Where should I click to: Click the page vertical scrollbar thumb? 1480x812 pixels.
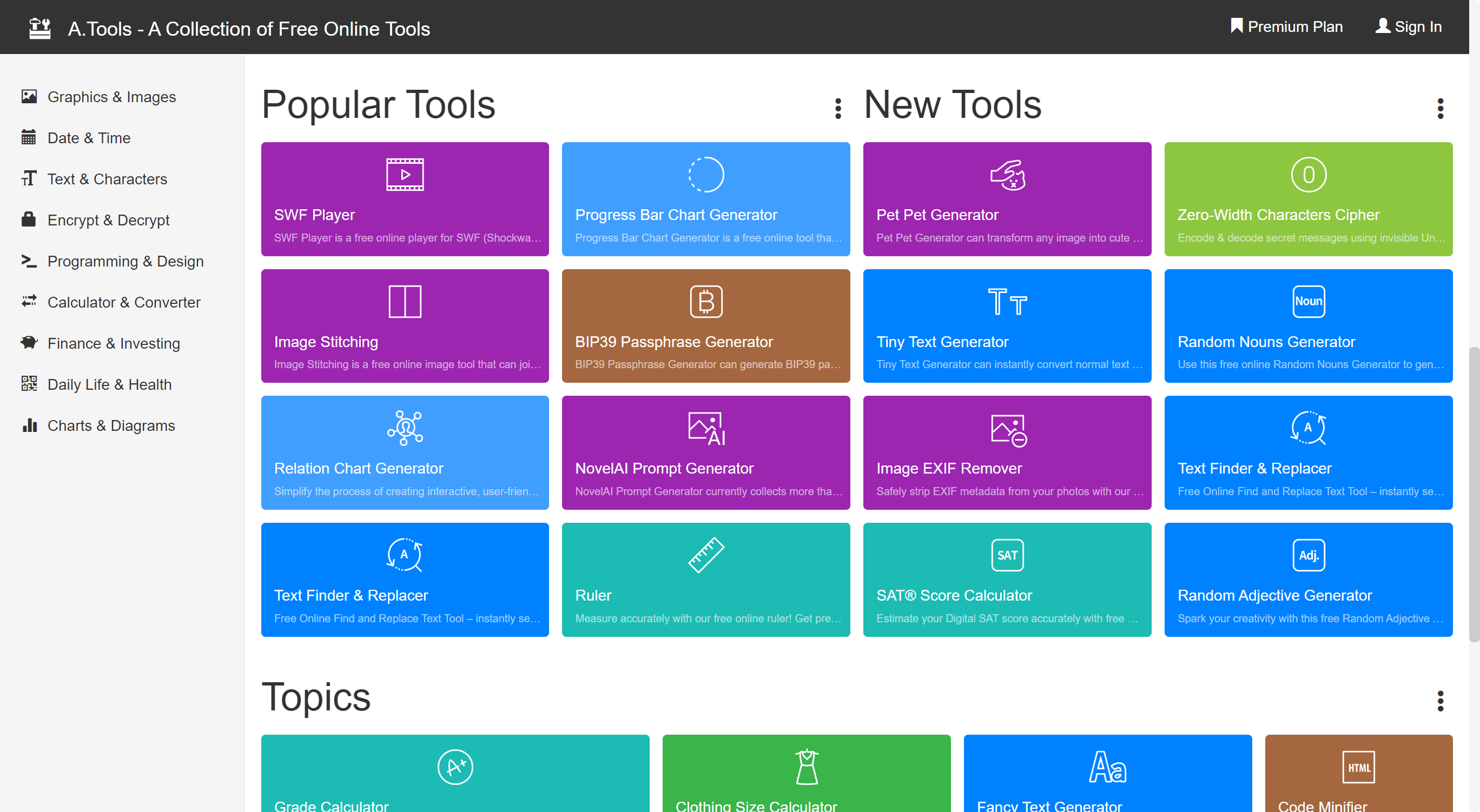click(x=1474, y=494)
